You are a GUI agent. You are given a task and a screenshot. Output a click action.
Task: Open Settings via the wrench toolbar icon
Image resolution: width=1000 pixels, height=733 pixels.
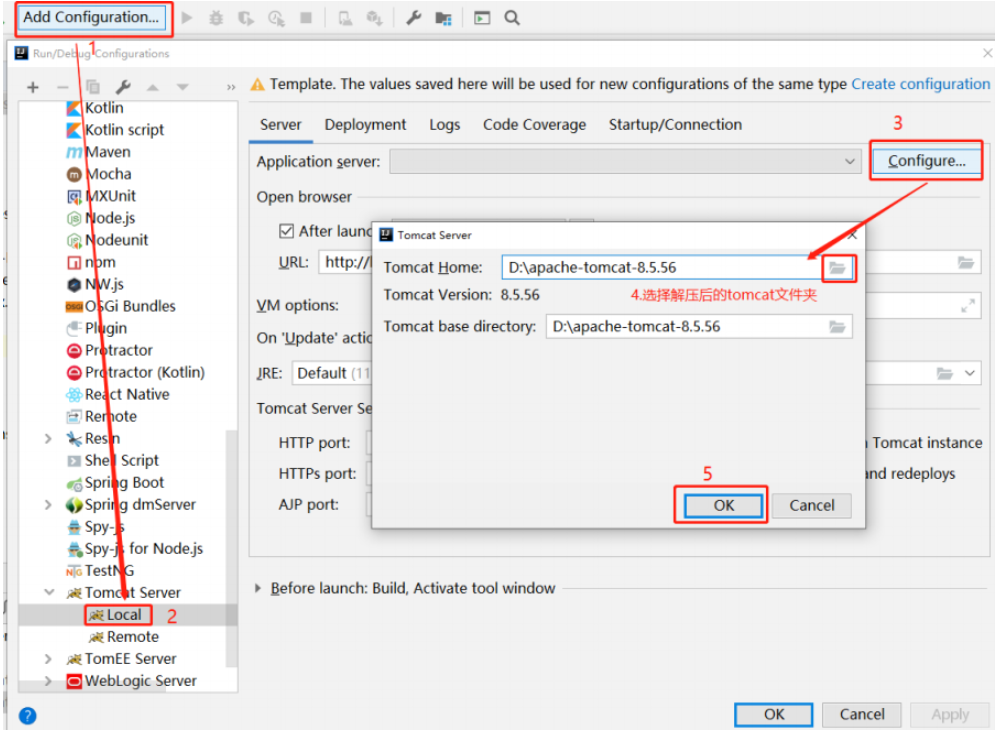point(414,18)
